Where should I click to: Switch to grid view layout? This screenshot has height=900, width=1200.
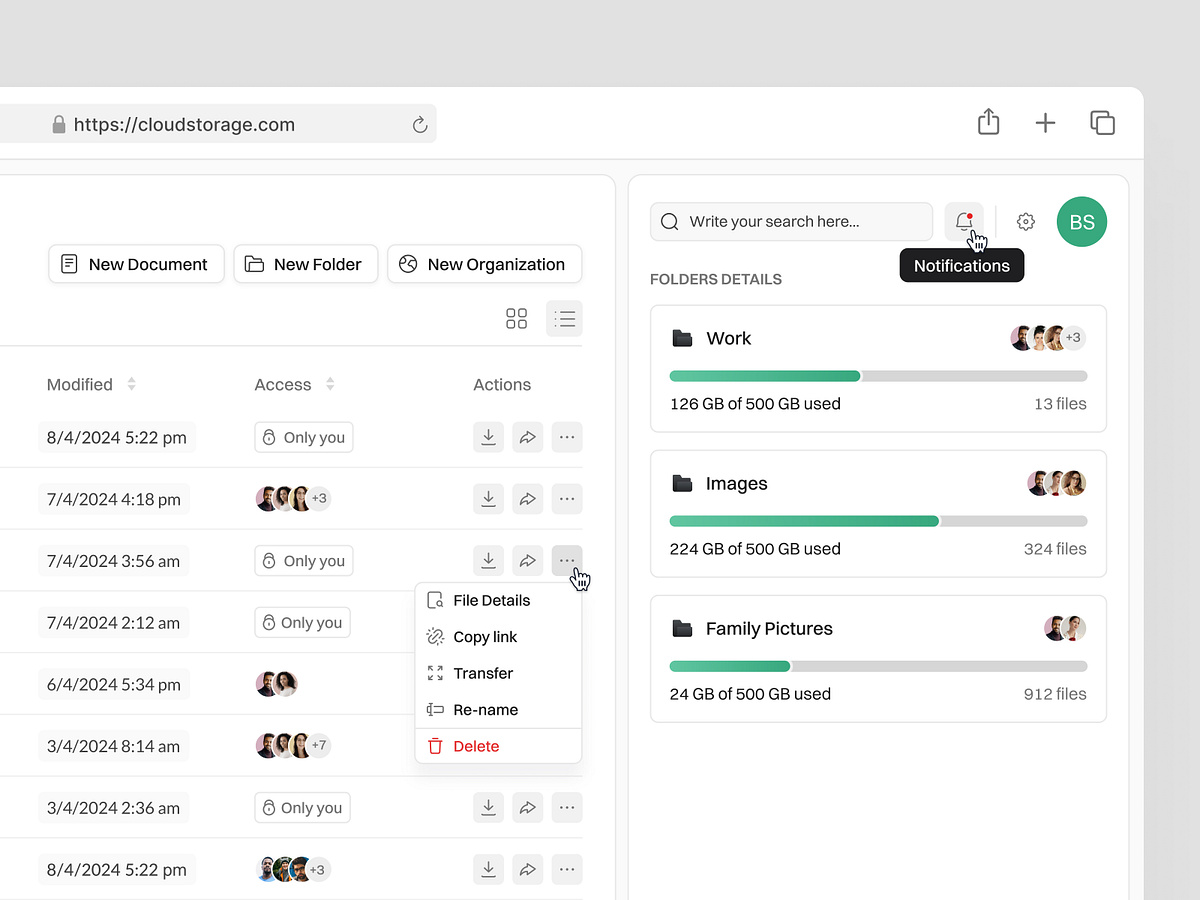point(516,318)
